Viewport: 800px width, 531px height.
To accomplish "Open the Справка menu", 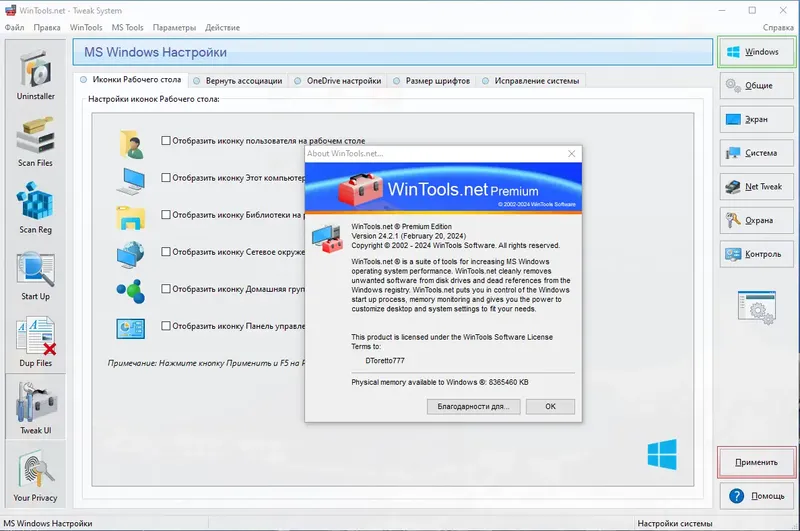I will point(778,28).
